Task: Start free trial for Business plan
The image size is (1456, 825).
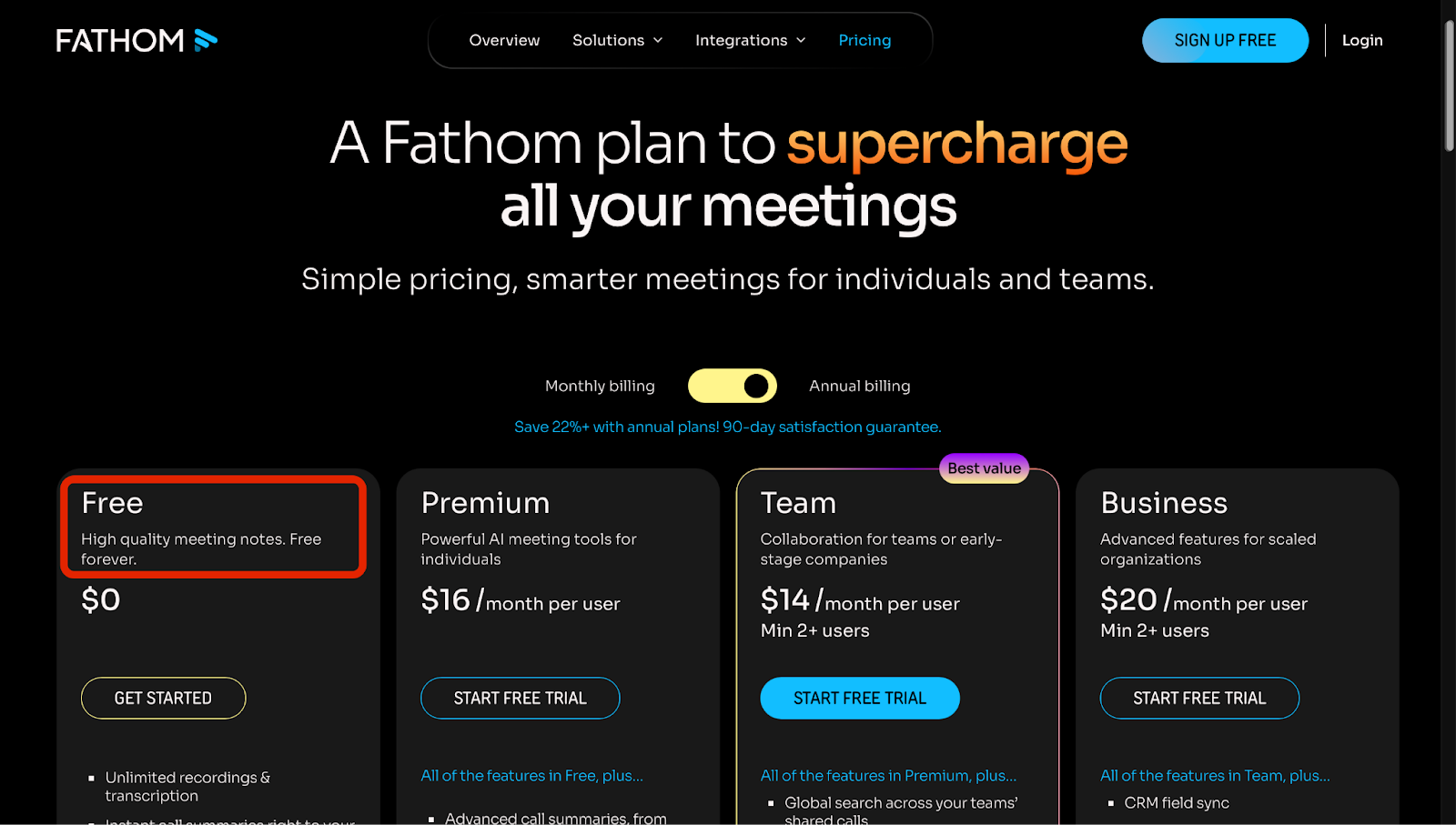Action: (1199, 698)
